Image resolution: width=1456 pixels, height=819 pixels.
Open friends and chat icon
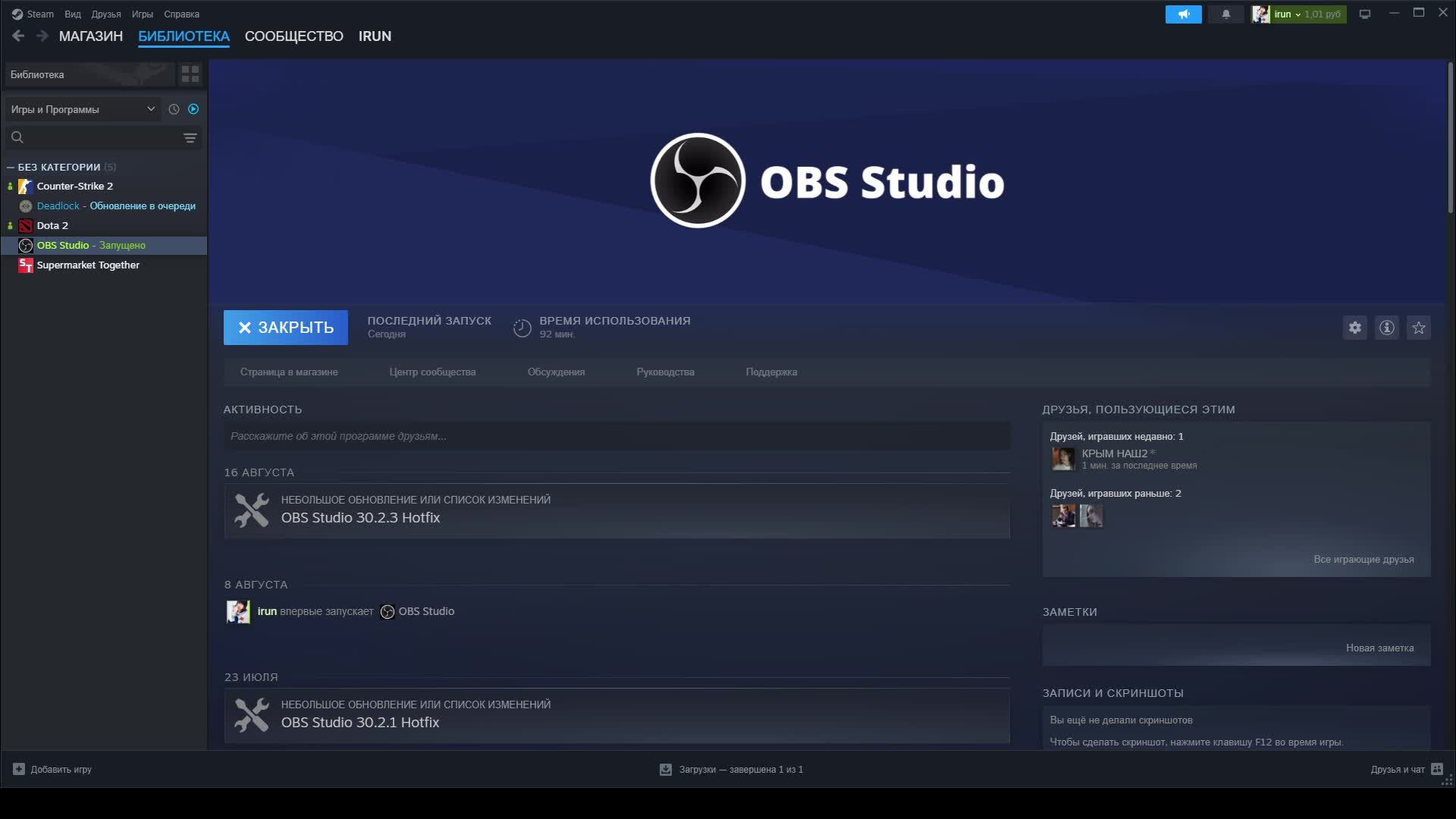tap(1437, 769)
